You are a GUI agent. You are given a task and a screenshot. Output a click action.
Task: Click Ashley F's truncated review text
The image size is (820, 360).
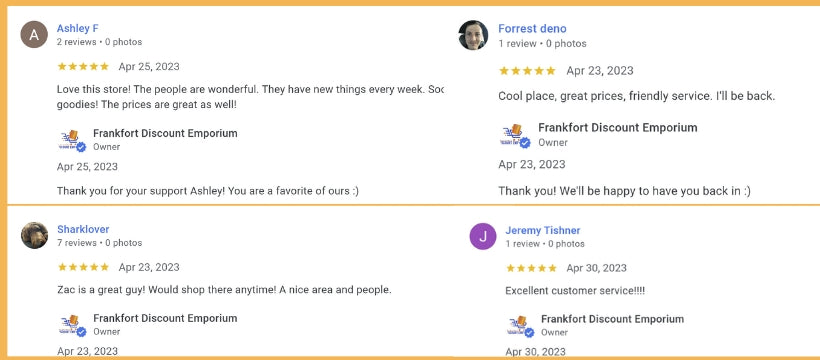pyautogui.click(x=250, y=97)
